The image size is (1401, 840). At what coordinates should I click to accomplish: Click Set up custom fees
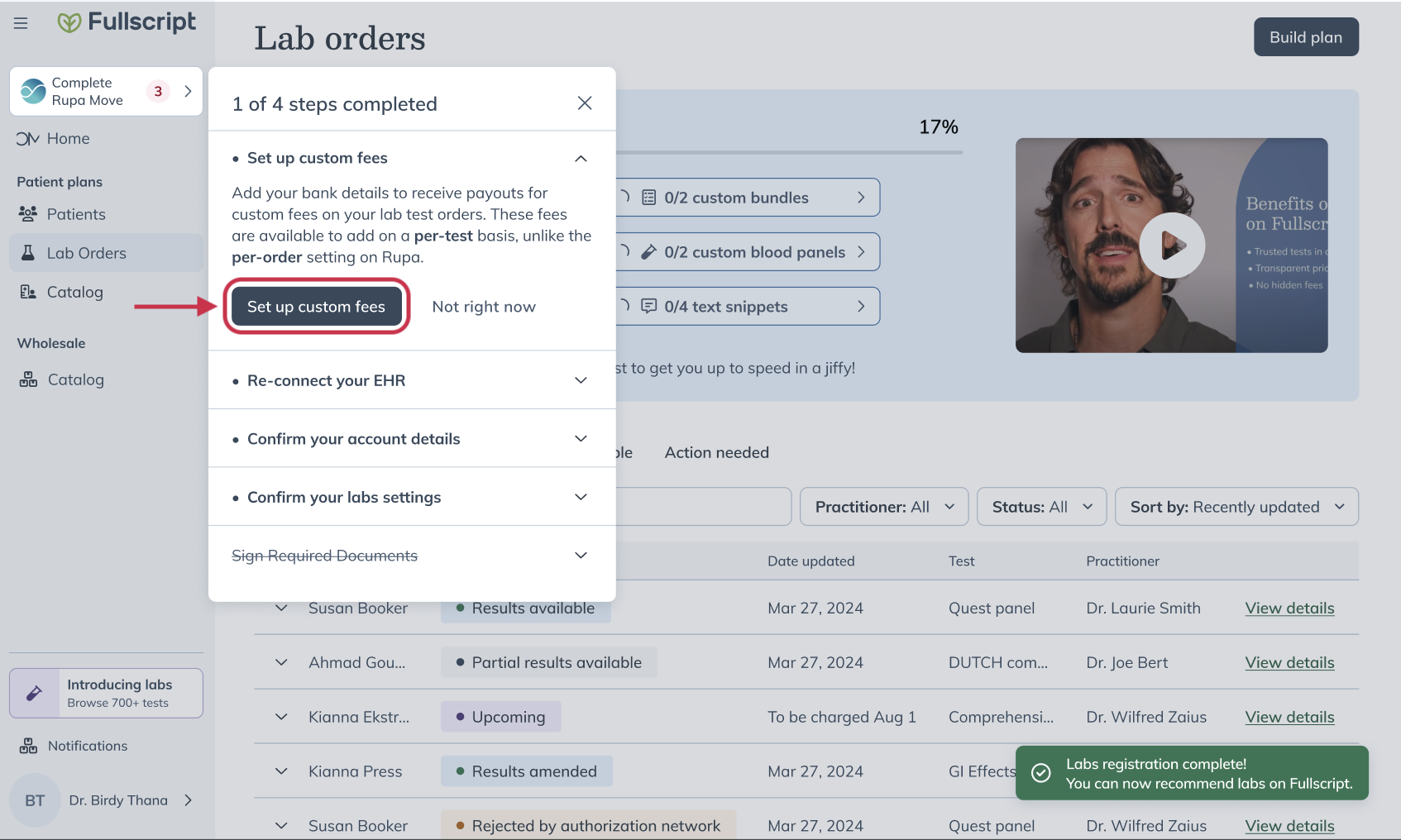click(x=317, y=306)
